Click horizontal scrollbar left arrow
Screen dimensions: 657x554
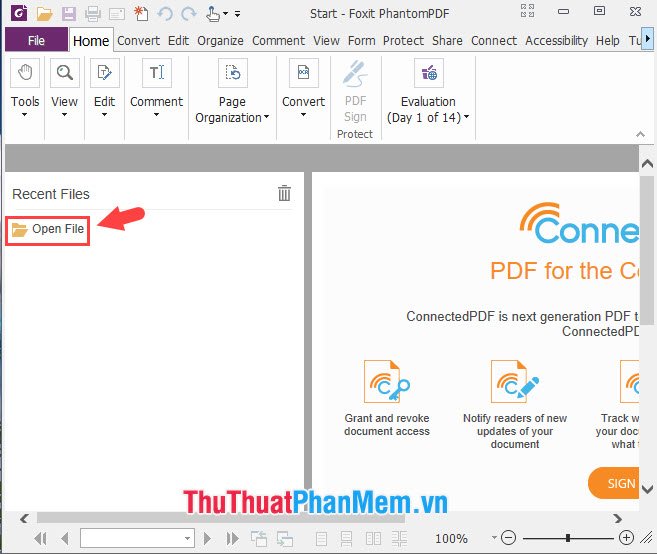click(24, 518)
